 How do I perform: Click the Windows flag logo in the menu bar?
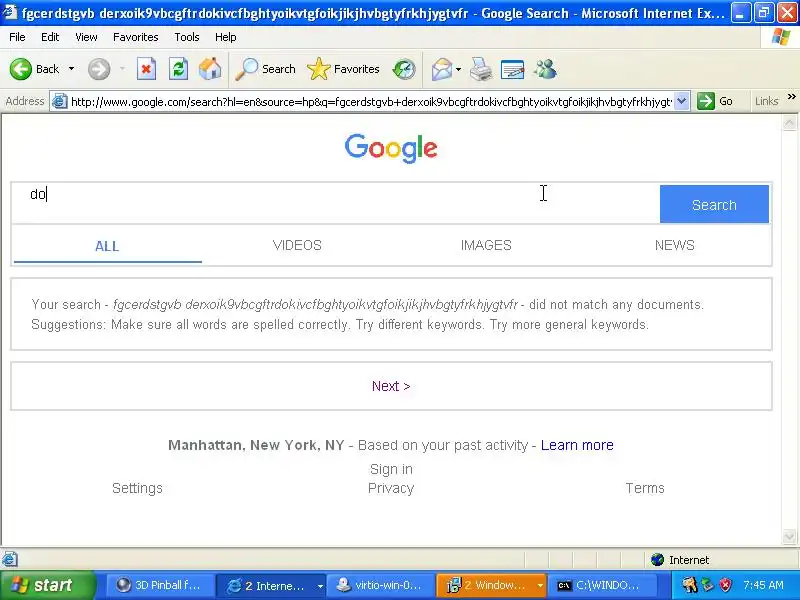[x=781, y=37]
